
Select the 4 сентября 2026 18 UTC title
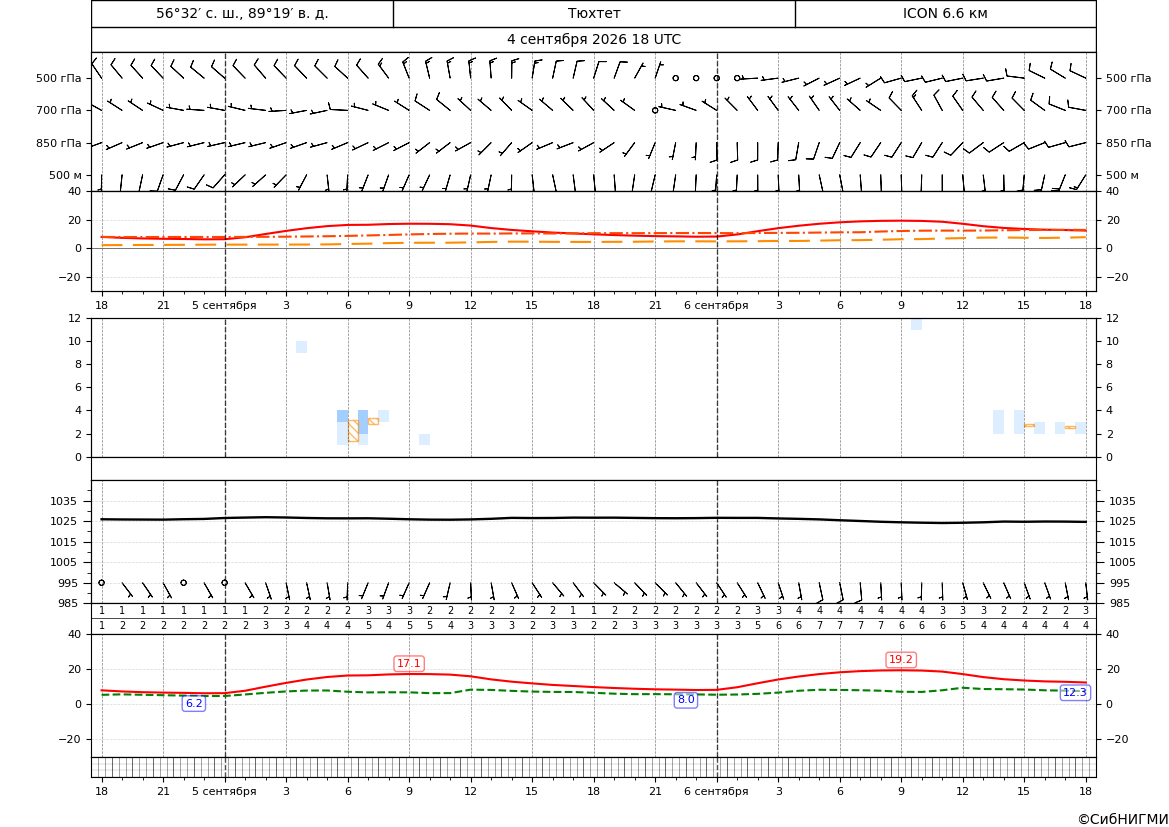click(594, 40)
